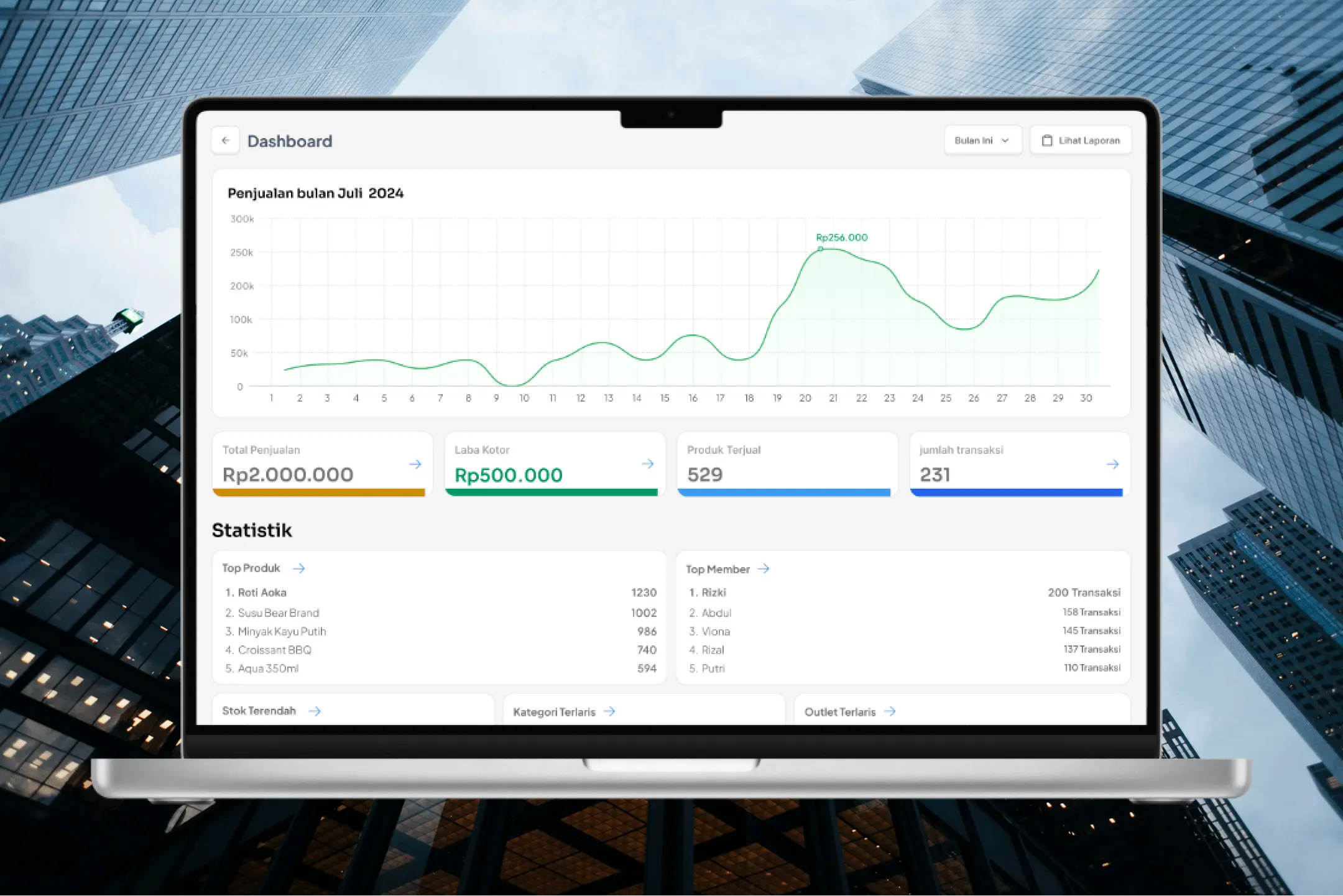Open the Top Produk arrow link

299,568
